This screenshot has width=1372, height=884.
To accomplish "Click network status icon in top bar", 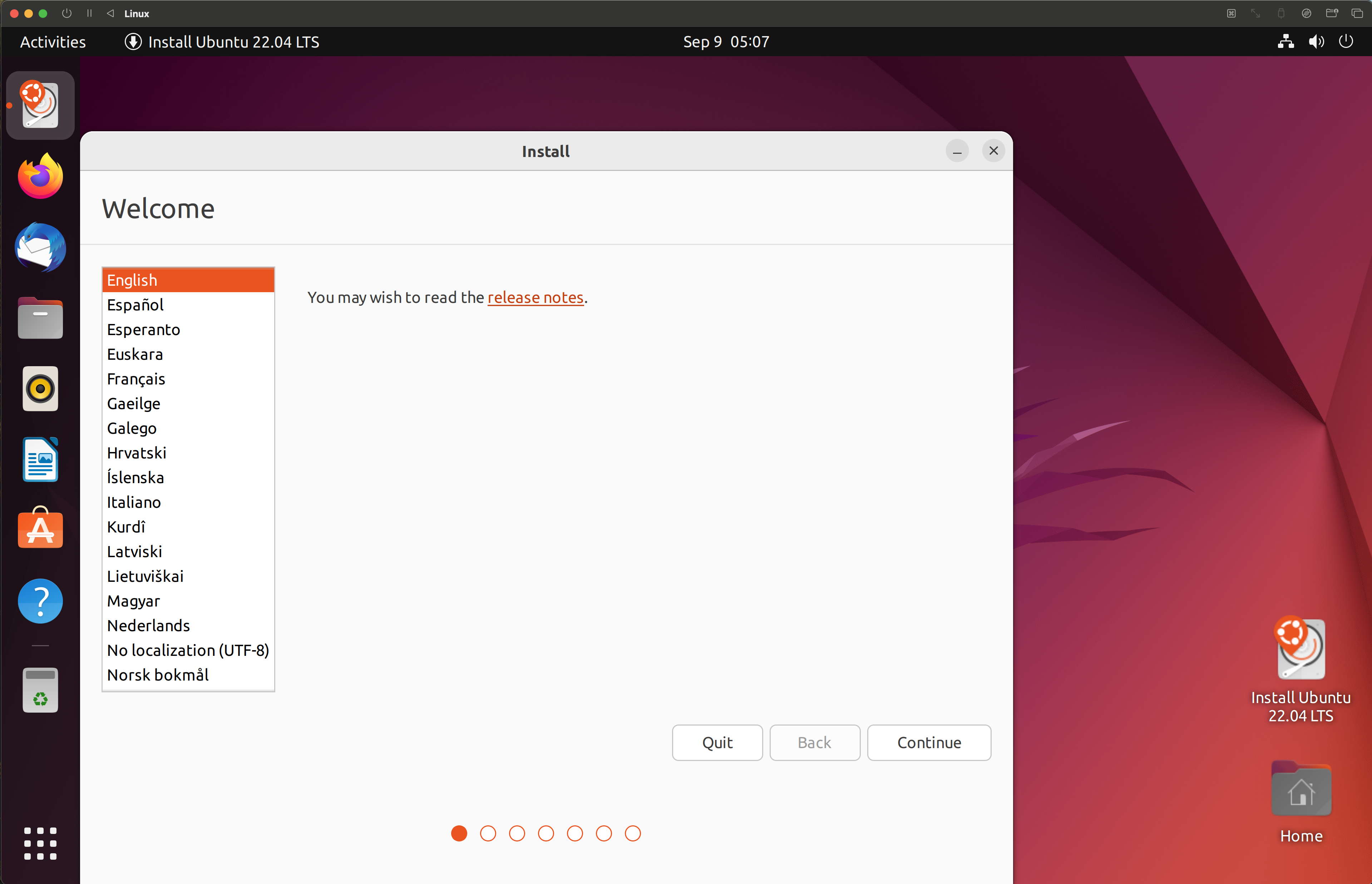I will pos(1285,41).
